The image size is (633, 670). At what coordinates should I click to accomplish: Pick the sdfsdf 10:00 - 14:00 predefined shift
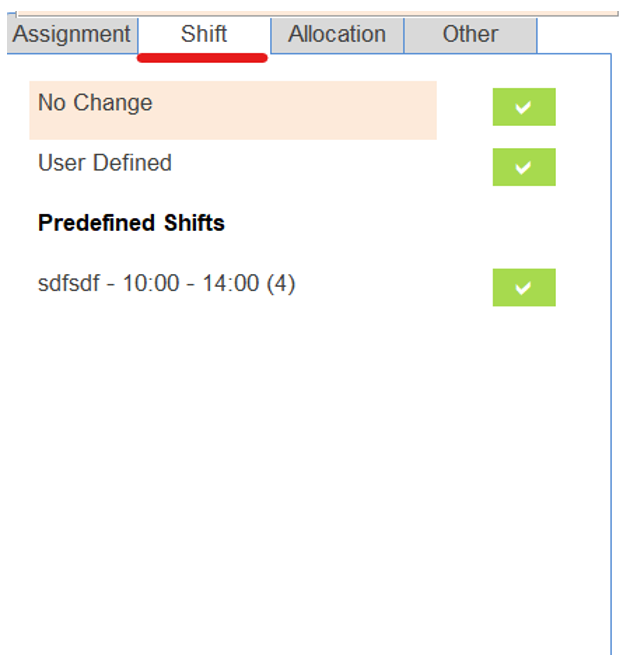[x=167, y=283]
